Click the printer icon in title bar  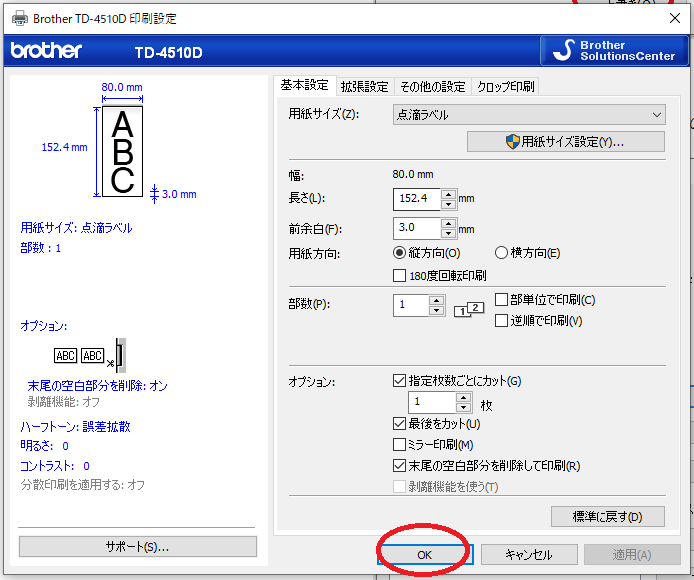pyautogui.click(x=20, y=19)
